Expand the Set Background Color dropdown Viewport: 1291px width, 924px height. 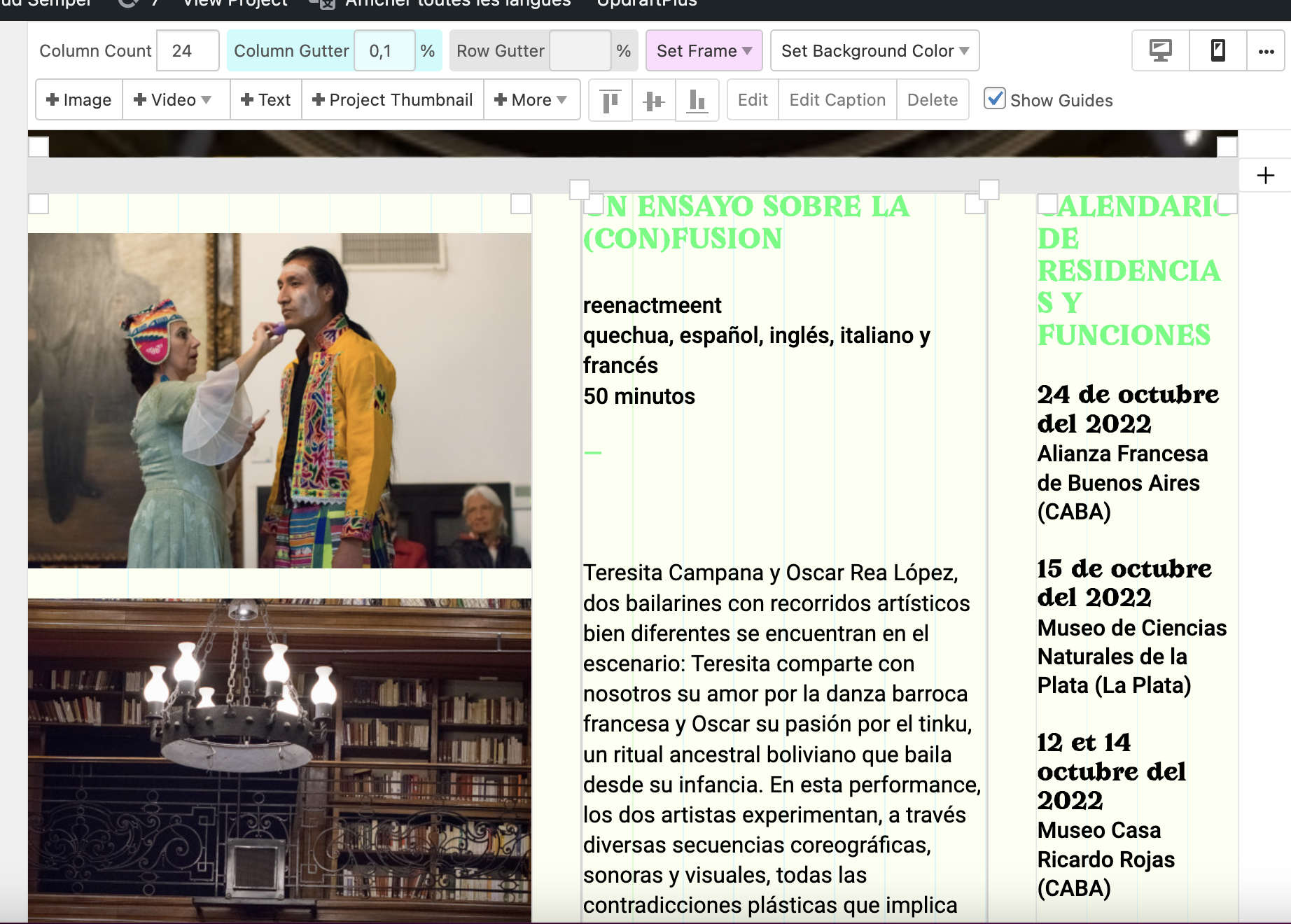point(874,50)
